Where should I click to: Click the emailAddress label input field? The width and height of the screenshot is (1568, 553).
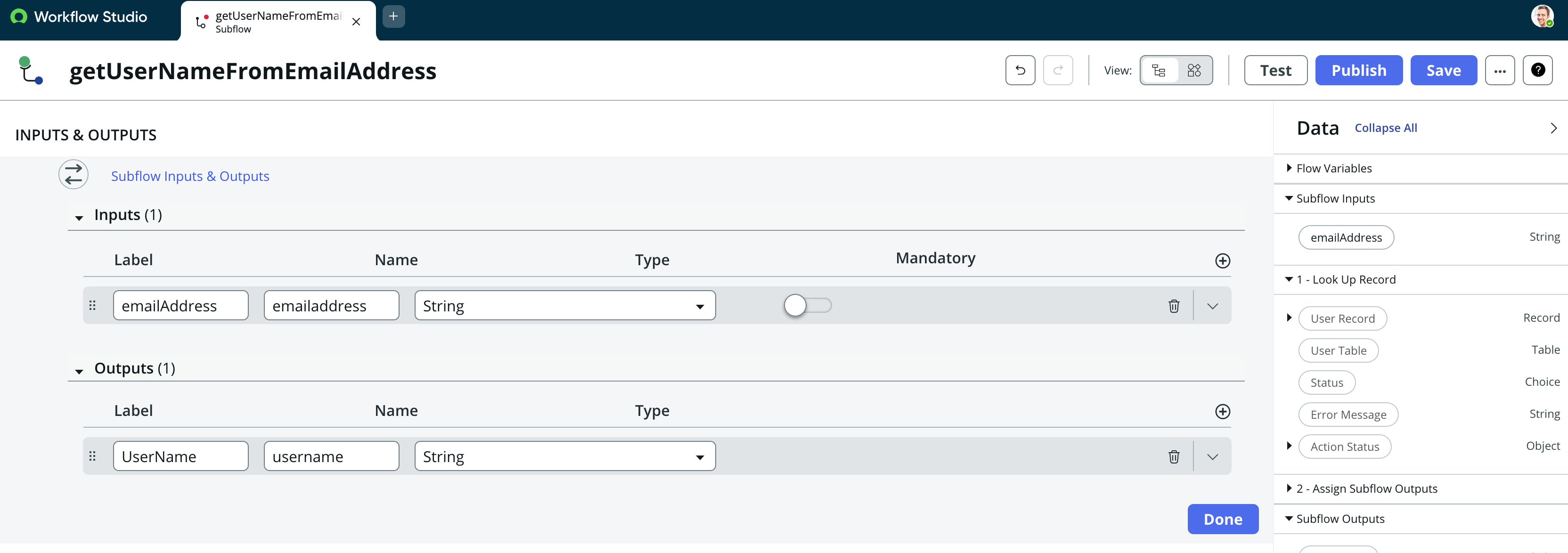click(180, 306)
